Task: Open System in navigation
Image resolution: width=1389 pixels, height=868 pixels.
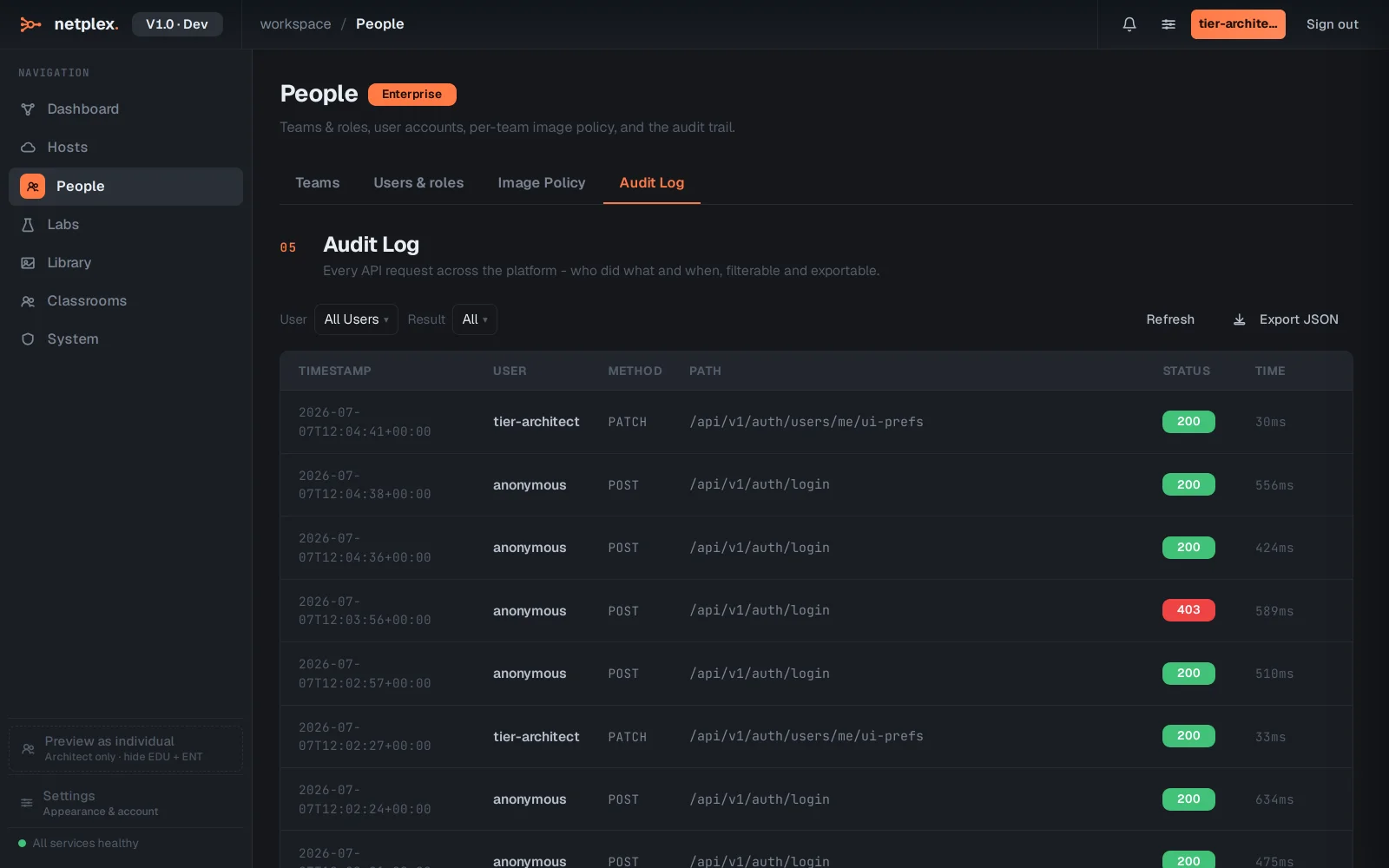Action: point(126,339)
